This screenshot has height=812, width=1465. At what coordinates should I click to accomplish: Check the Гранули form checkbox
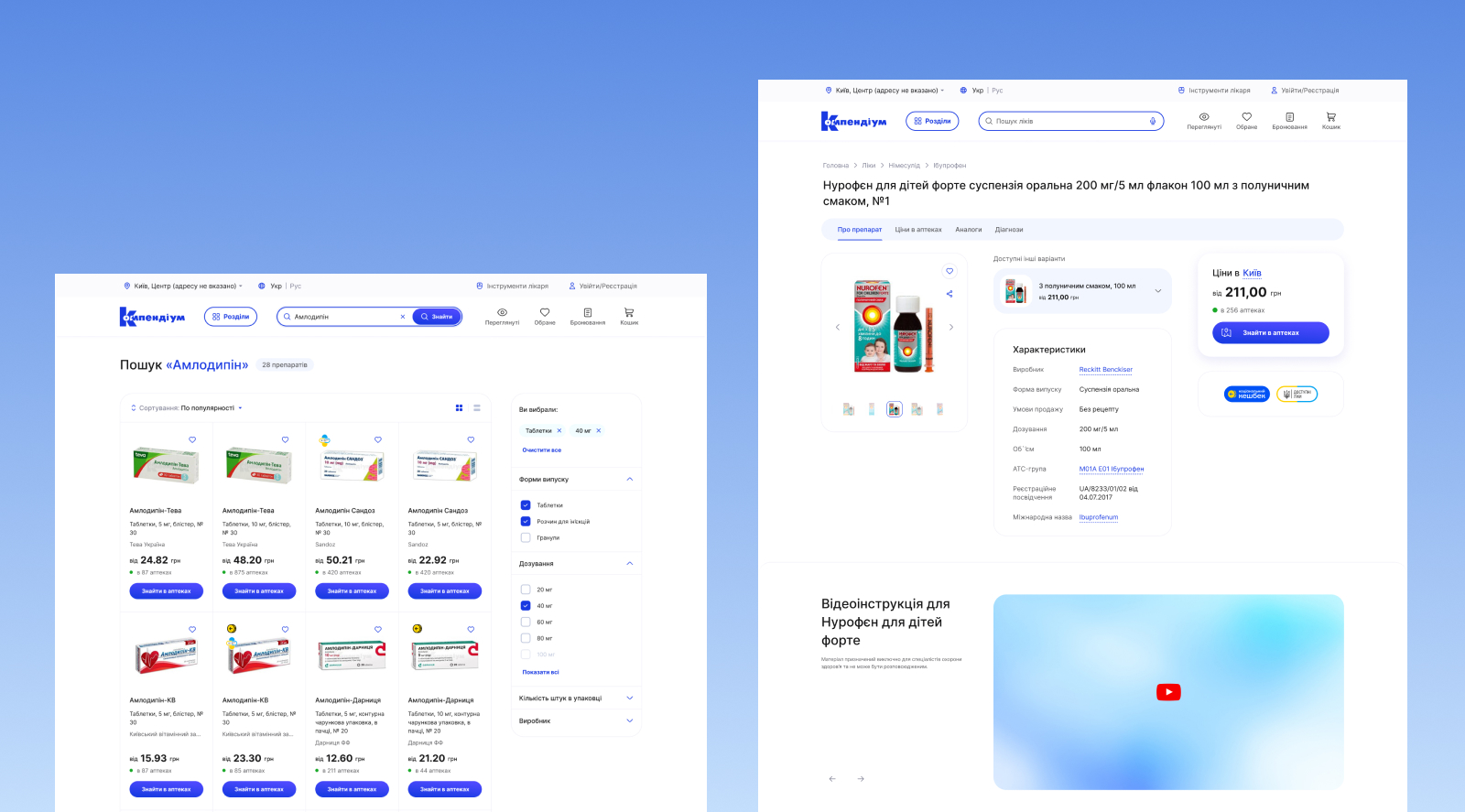tap(526, 538)
